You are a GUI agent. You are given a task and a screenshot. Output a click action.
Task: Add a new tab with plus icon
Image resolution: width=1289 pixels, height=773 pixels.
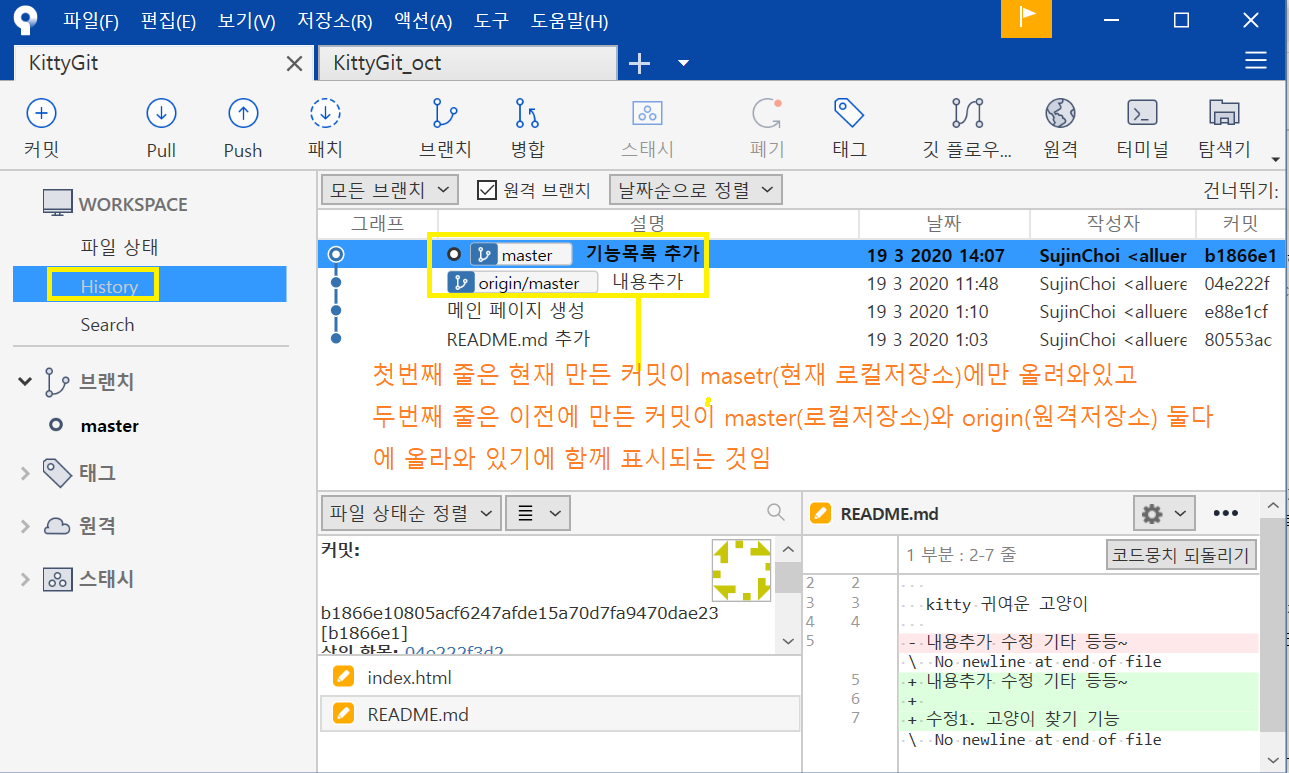click(639, 64)
